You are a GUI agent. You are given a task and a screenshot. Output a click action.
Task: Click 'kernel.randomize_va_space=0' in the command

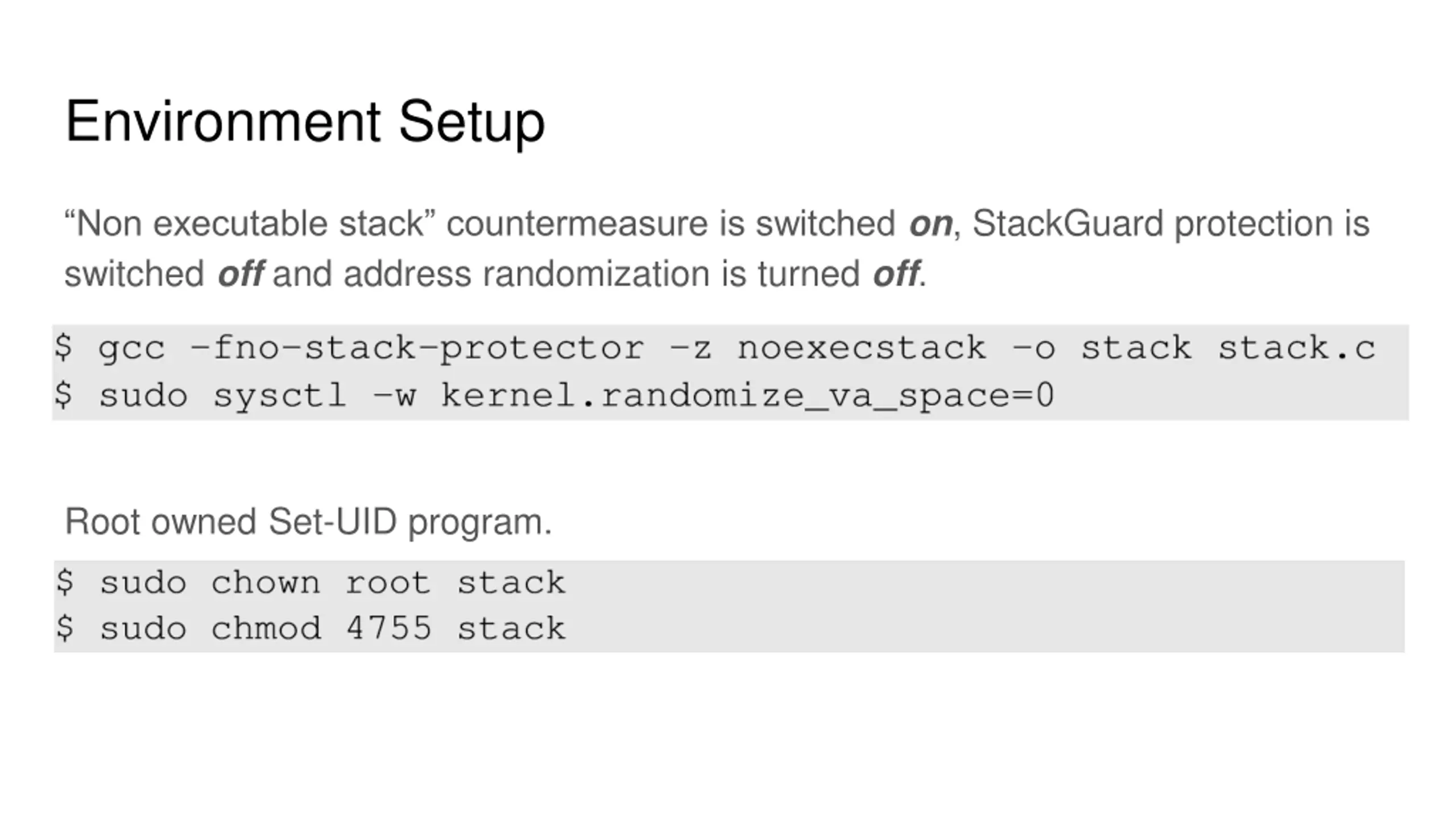[748, 396]
